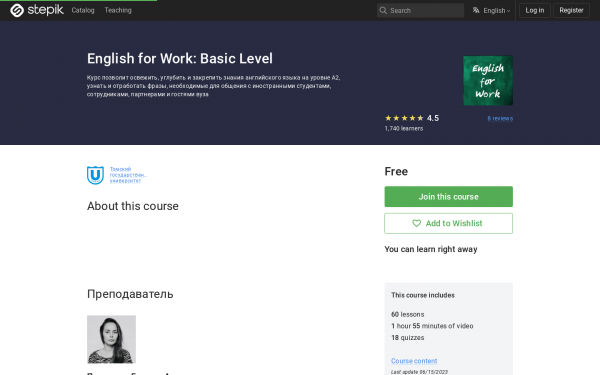Screen dimensions: 600x375
Task: Click 'You can learn right away' text
Action: click(431, 249)
